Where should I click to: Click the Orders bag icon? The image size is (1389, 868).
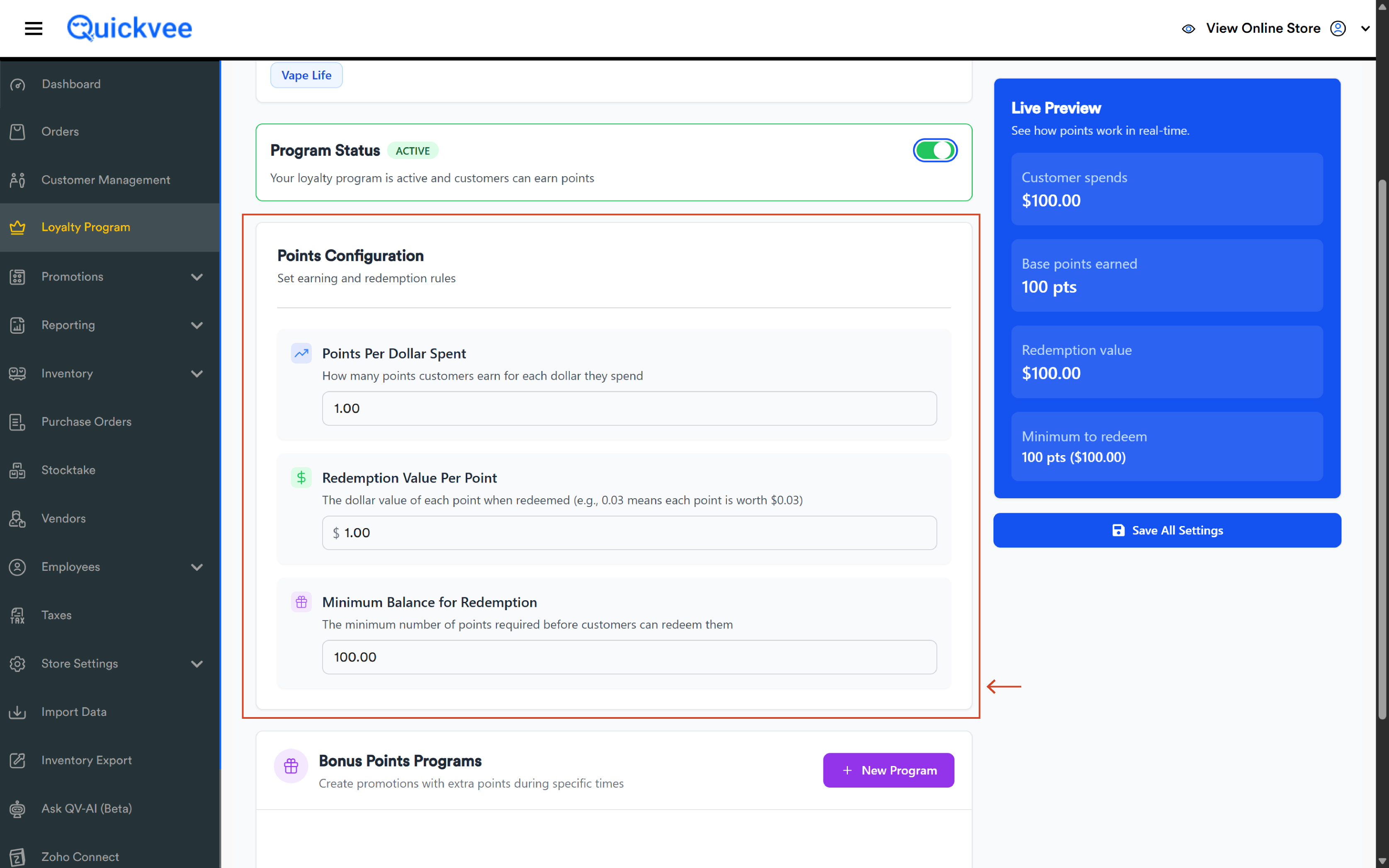[18, 131]
